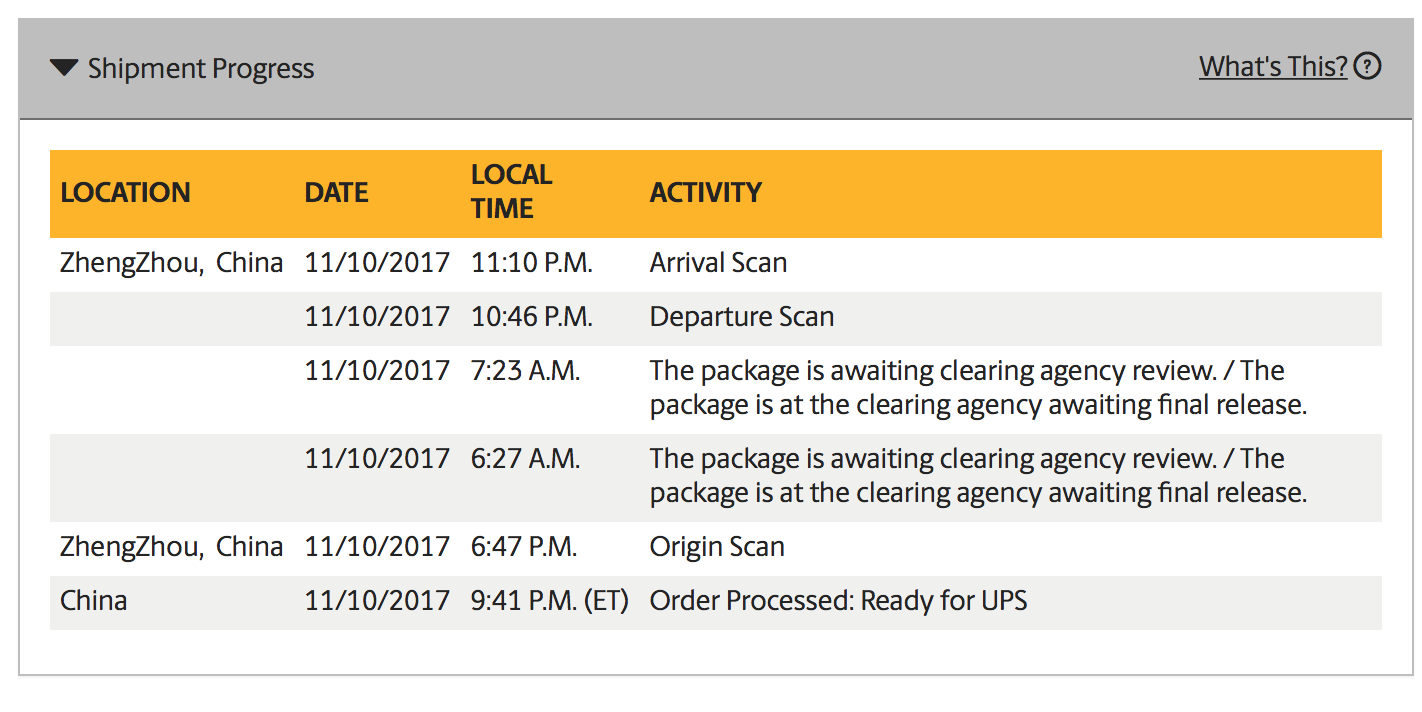Select the LOCATION column header
The image size is (1422, 712).
[125, 193]
